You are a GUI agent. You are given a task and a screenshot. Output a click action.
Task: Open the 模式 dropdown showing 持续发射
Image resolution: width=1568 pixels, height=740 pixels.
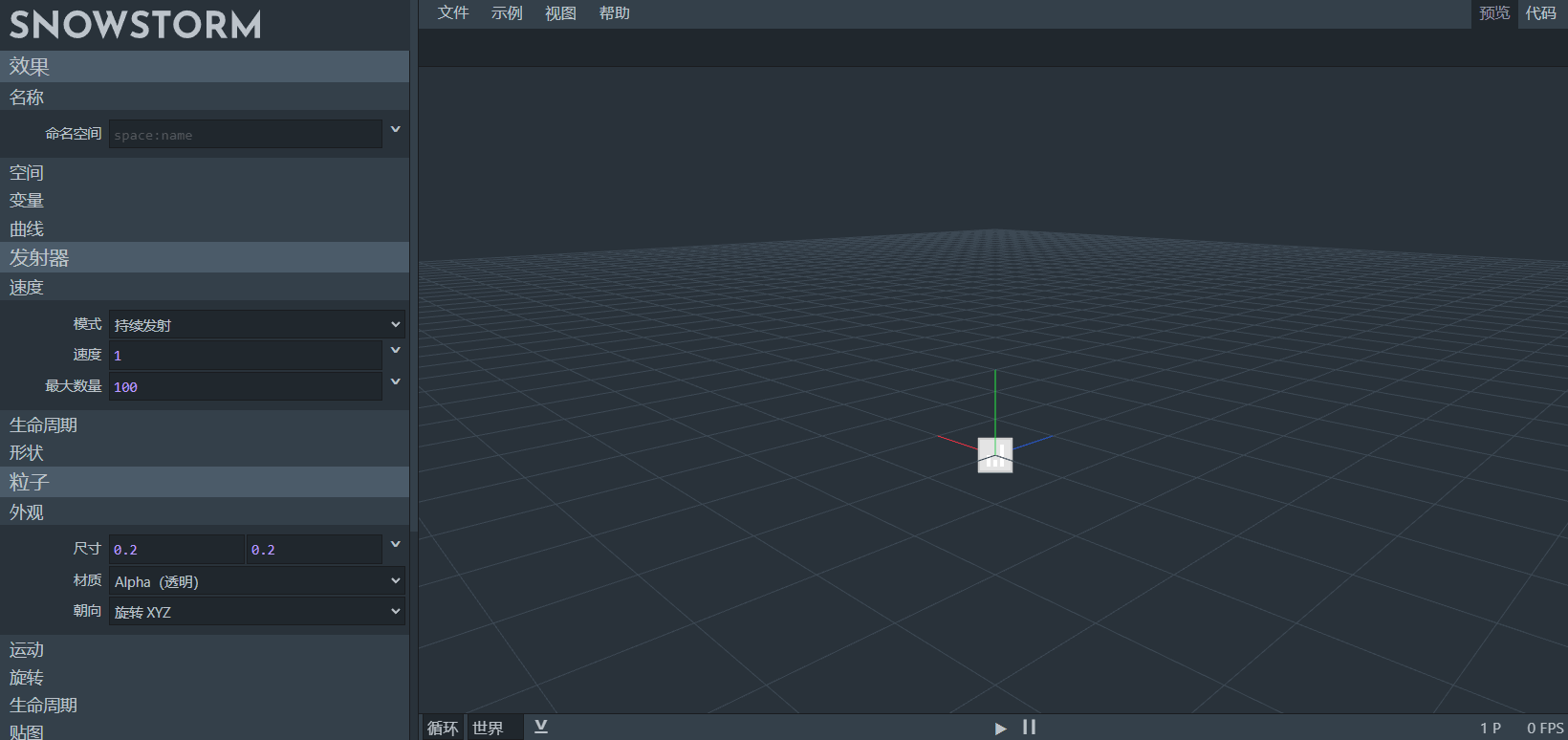click(x=257, y=325)
